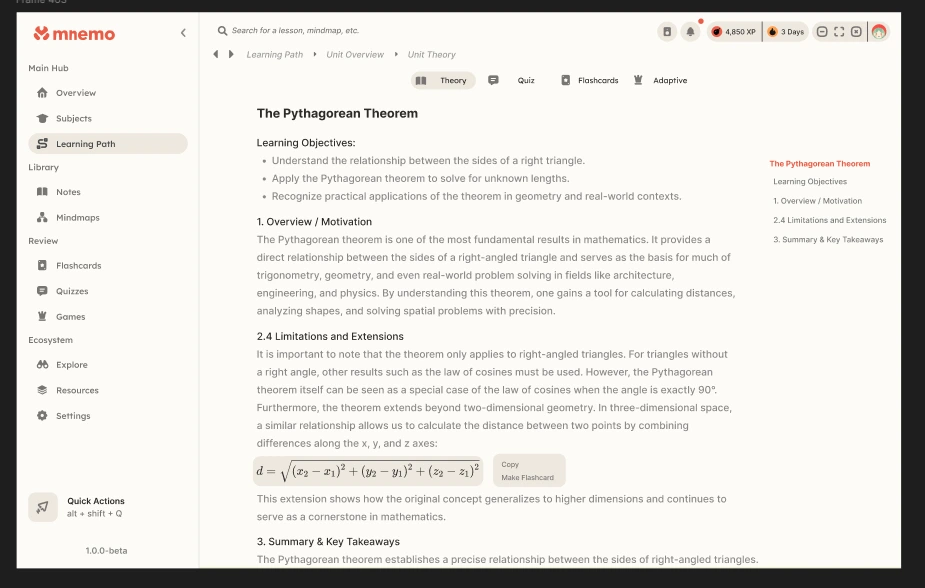Open the user avatar profile
Image resolution: width=925 pixels, height=588 pixels.
pyautogui.click(x=879, y=32)
